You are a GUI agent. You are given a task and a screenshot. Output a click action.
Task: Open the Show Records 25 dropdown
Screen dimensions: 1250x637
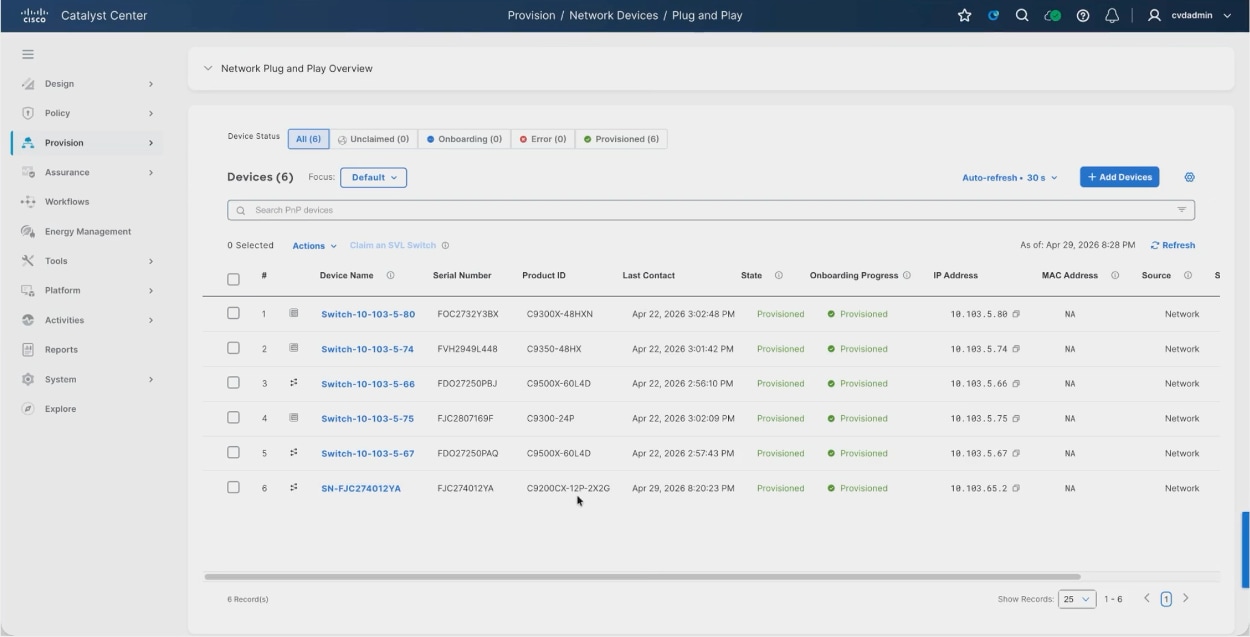click(1078, 599)
